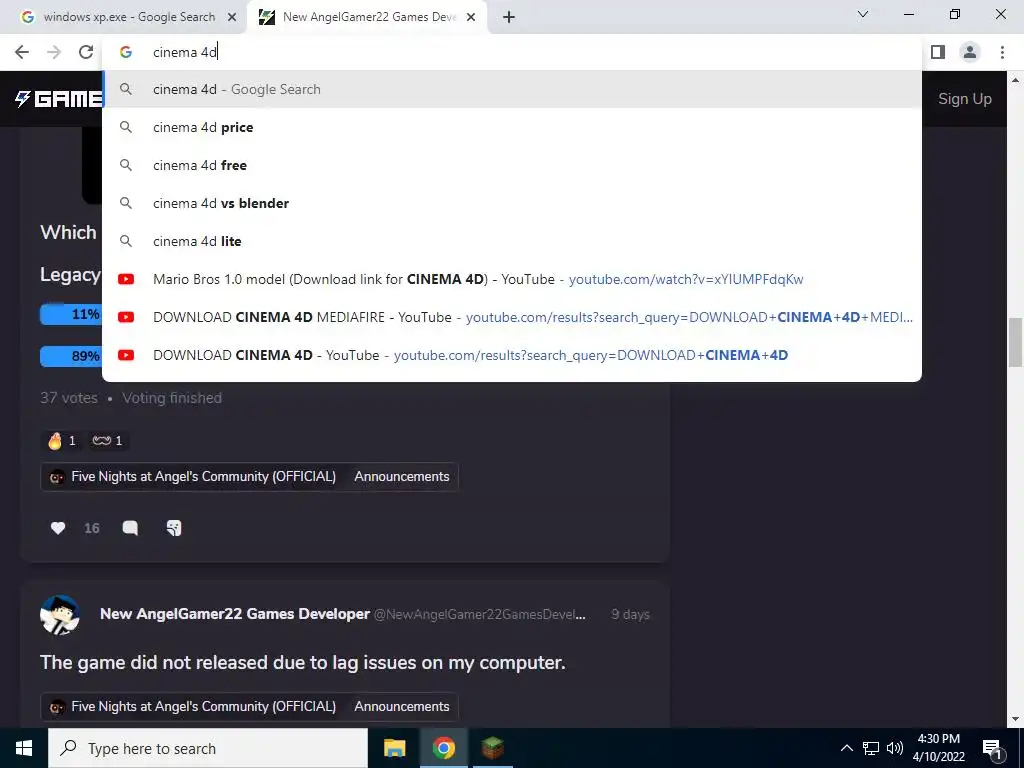1024x768 pixels.
Task: Click the '9 days' post timestamp
Action: 630,615
